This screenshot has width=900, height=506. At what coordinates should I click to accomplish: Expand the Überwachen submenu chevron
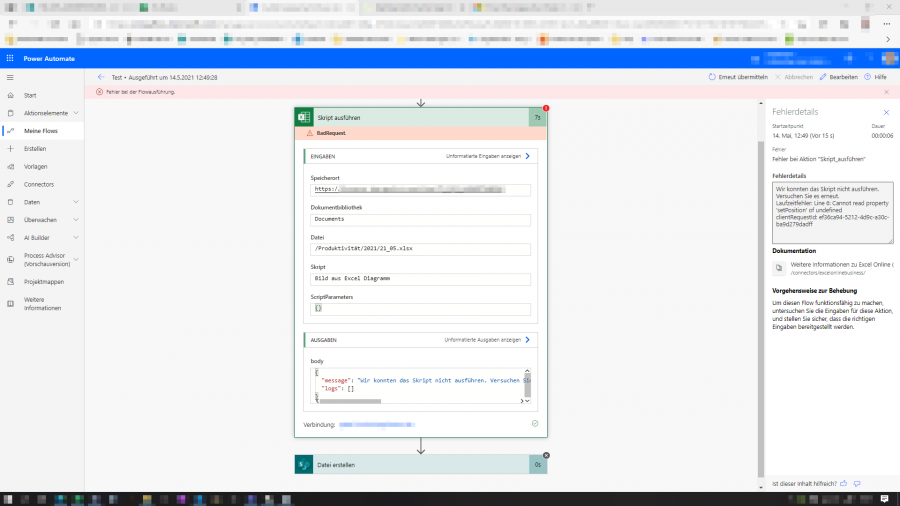[x=76, y=220]
